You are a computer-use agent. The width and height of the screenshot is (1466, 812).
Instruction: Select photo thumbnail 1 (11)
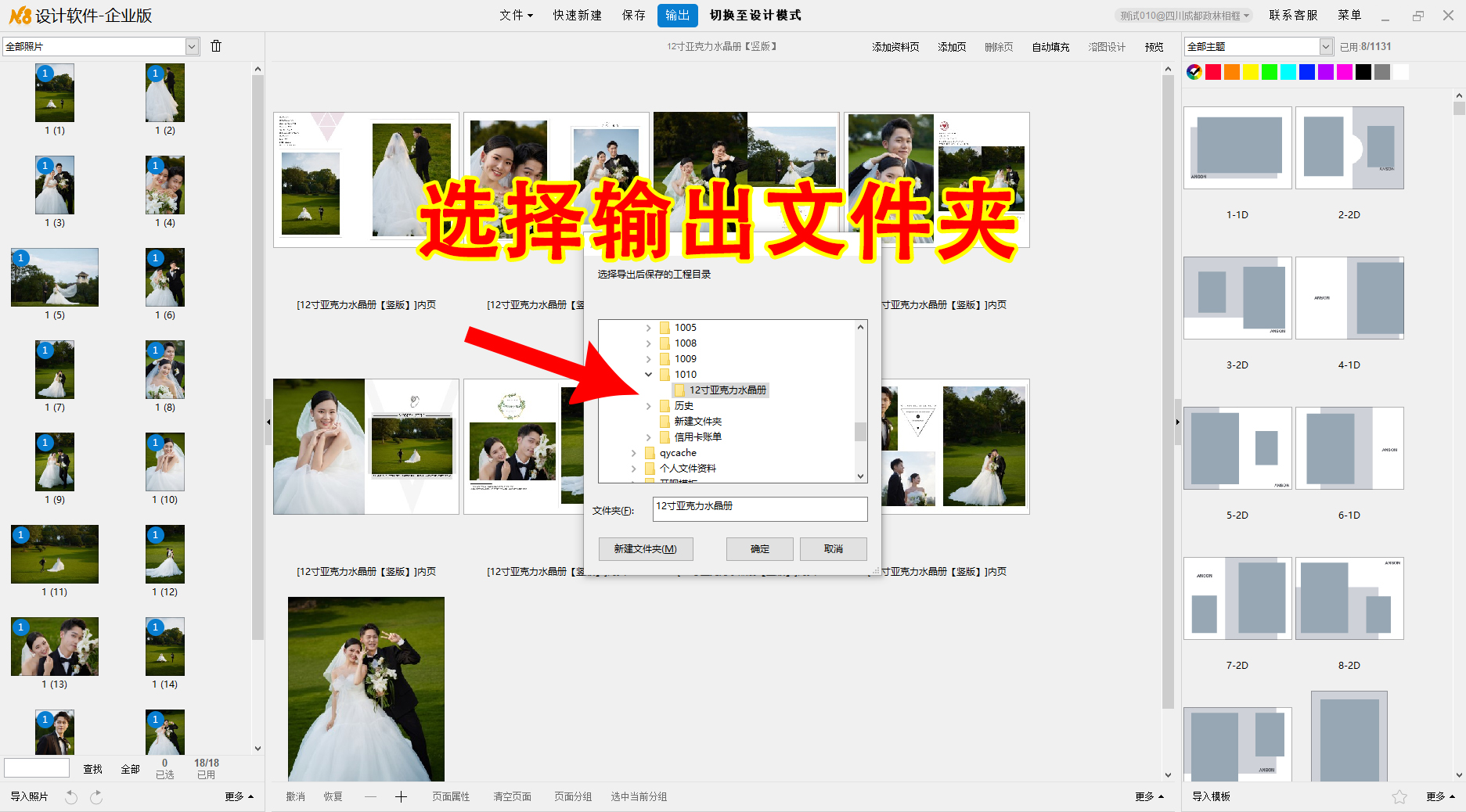[55, 554]
